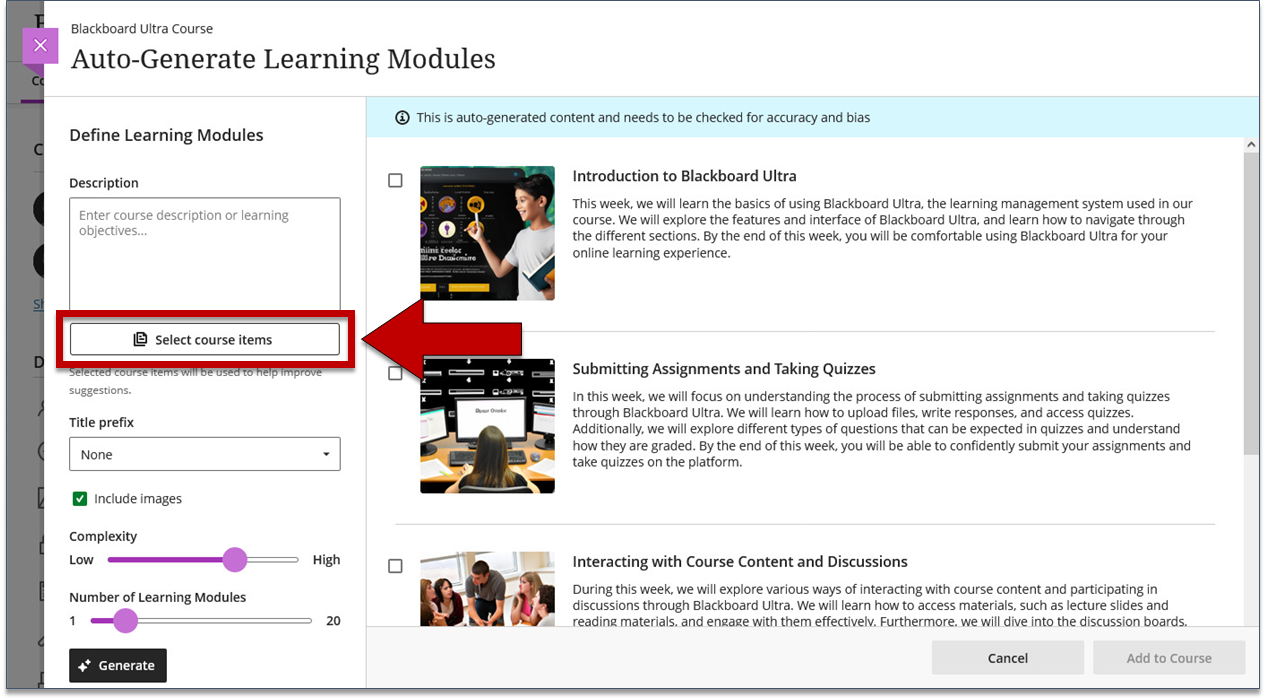Click the Title prefix label
Viewport: 1266px width, 700px height.
click(101, 422)
